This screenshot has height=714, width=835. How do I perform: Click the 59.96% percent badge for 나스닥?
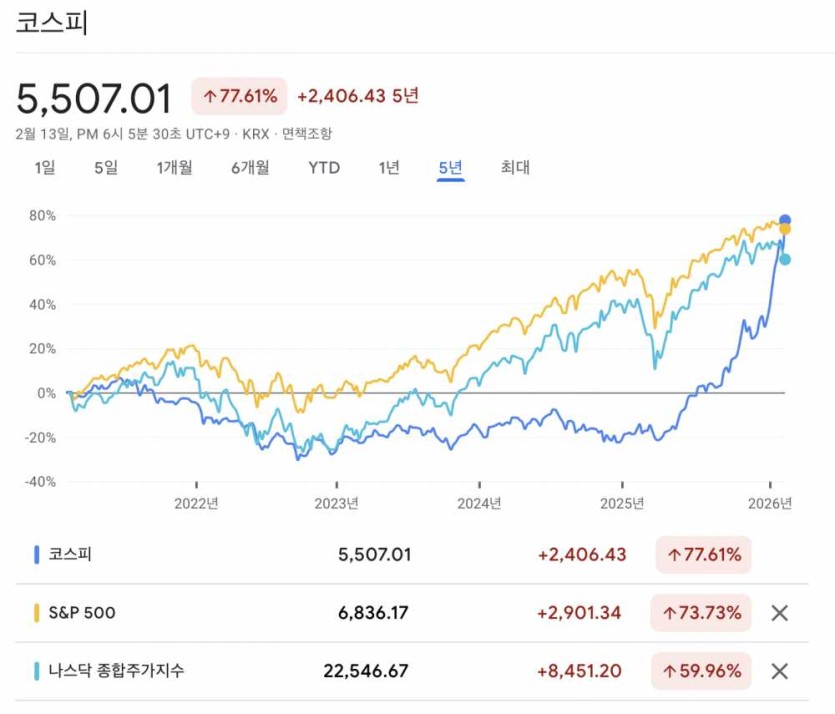pyautogui.click(x=703, y=671)
